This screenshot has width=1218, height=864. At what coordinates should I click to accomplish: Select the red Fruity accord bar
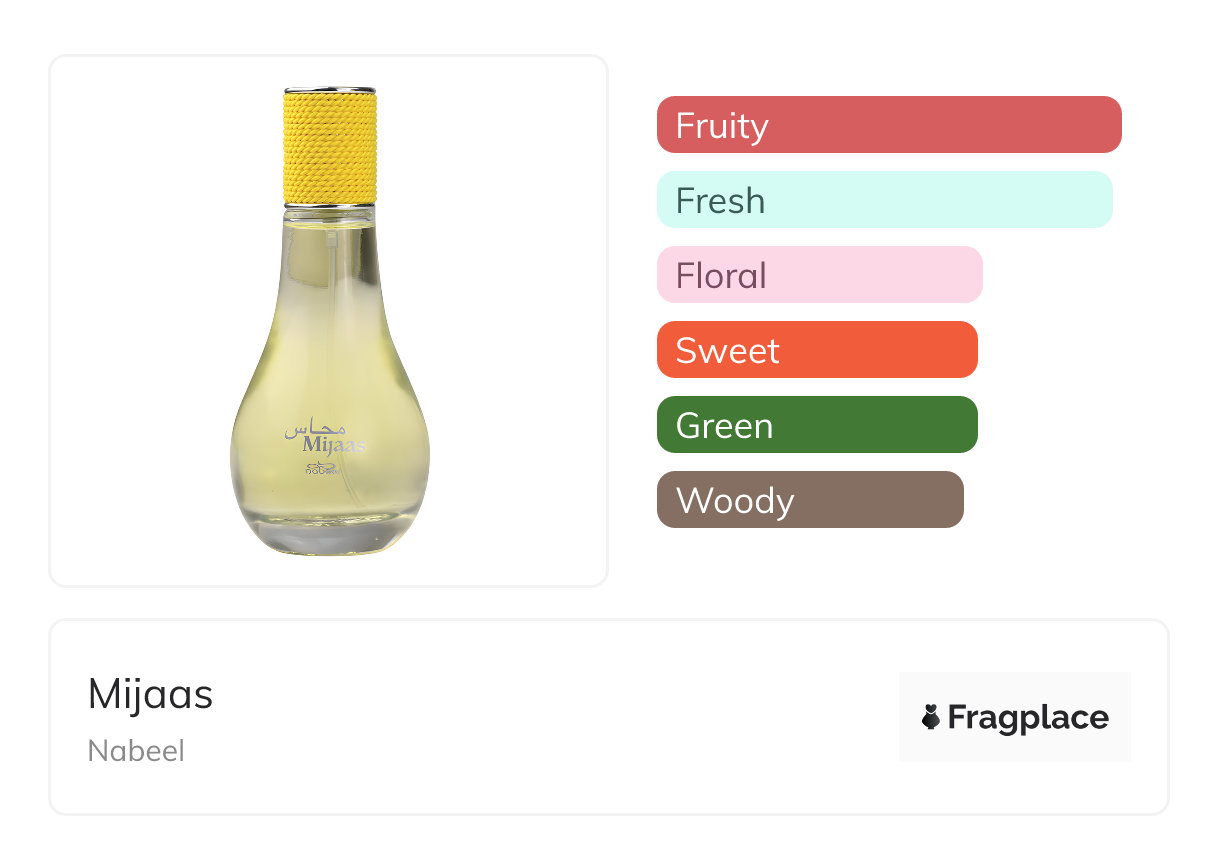(x=889, y=125)
